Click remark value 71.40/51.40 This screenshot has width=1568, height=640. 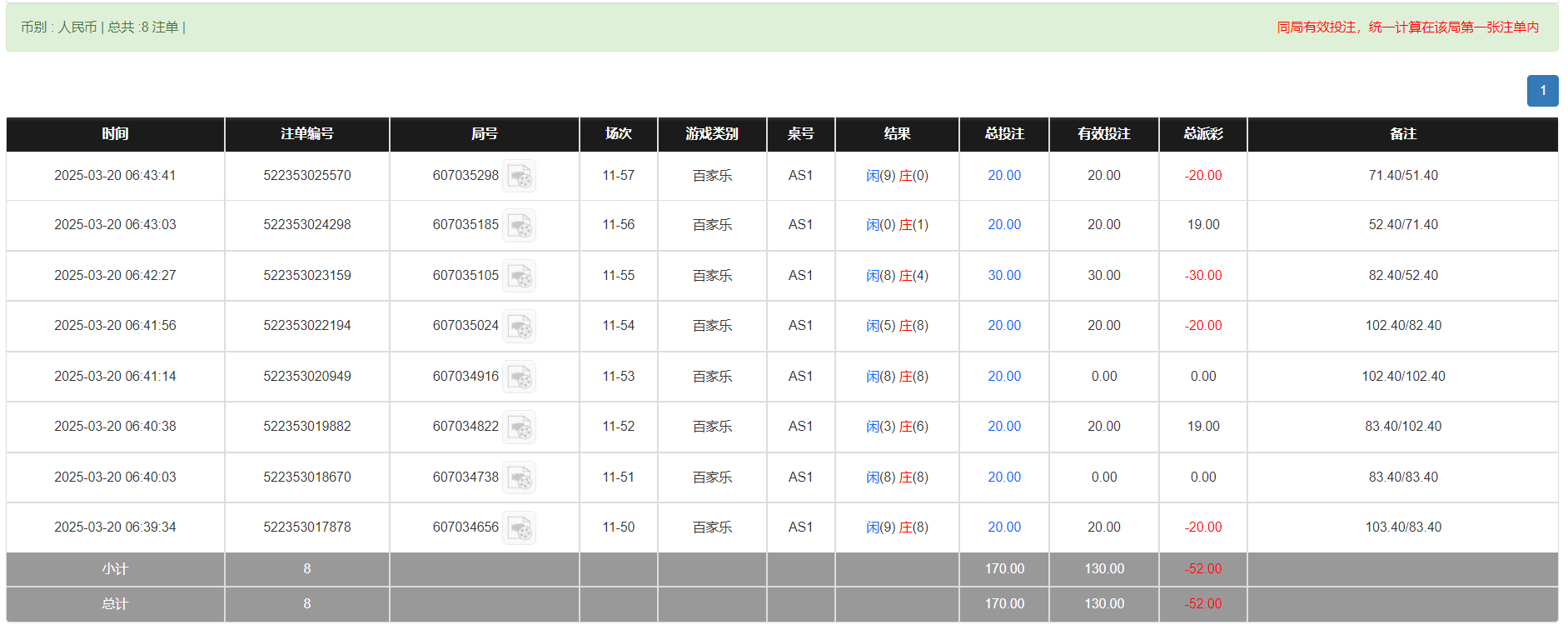[1403, 176]
